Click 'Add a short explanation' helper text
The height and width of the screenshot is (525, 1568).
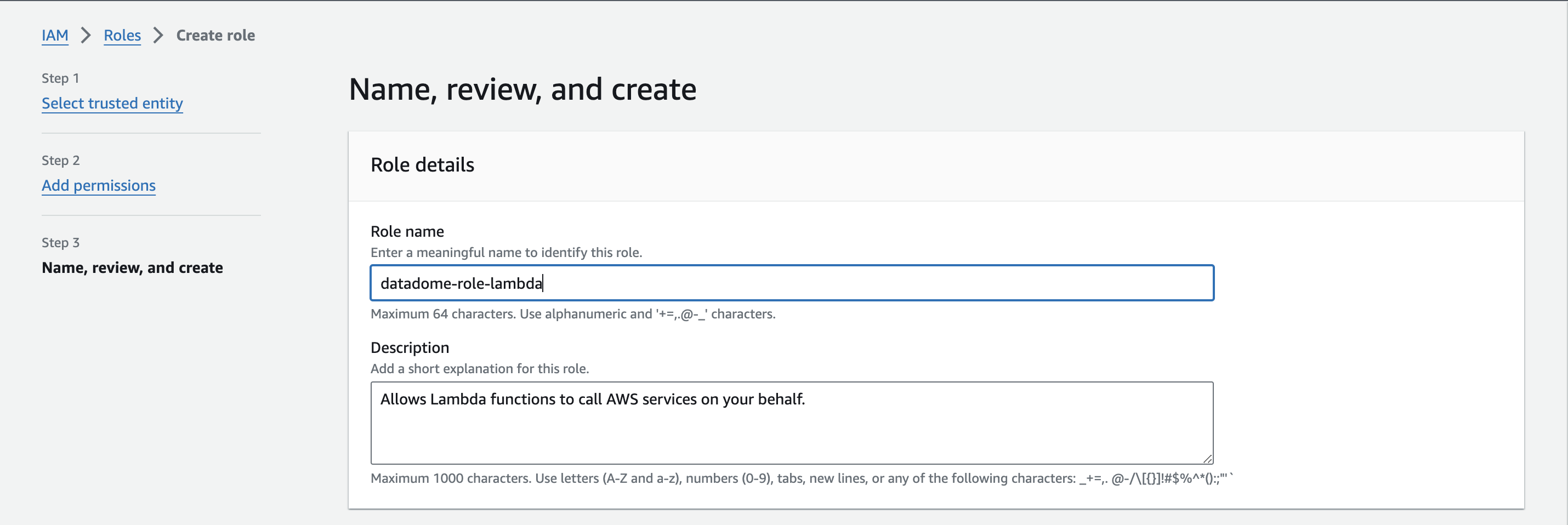tap(480, 369)
